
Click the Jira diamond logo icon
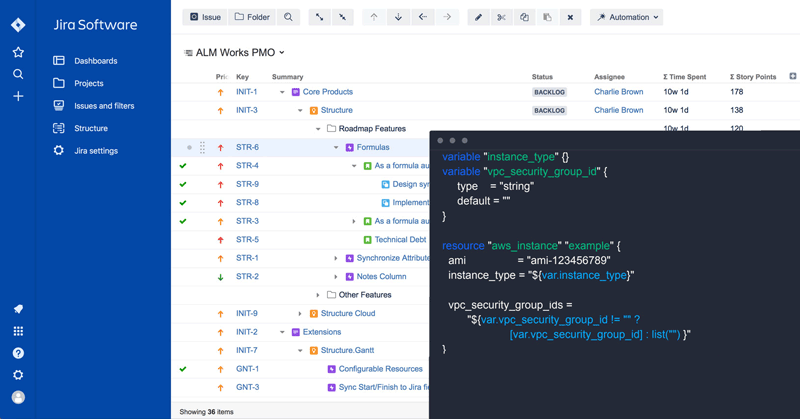pos(18,24)
